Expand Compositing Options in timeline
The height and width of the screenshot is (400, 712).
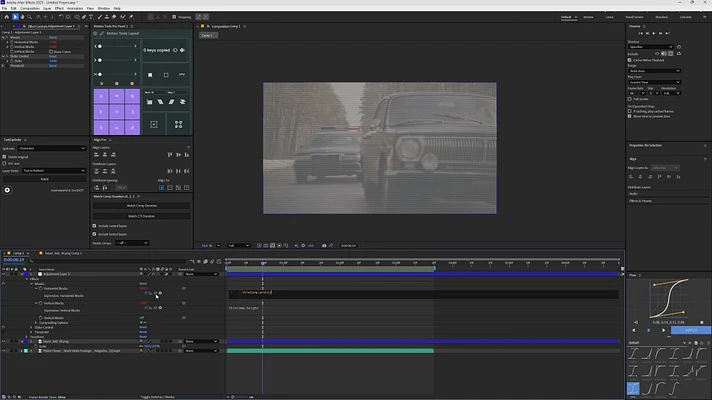(x=36, y=323)
